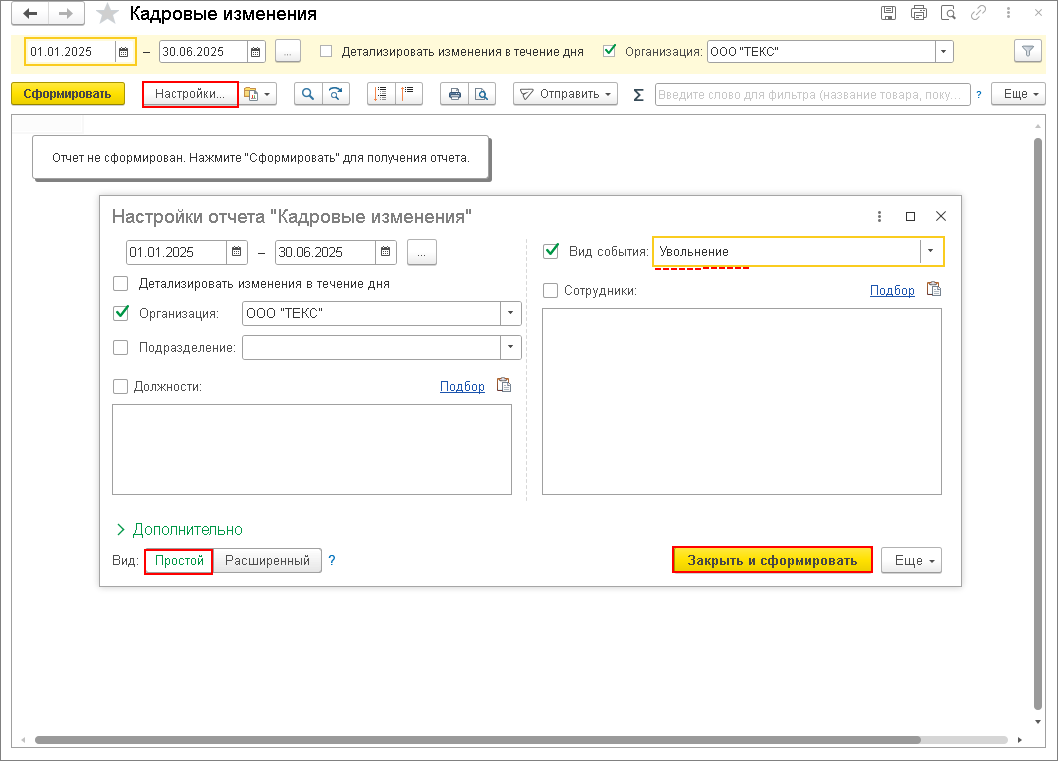
Task: Expand the Дополнительно section
Action: [179, 530]
